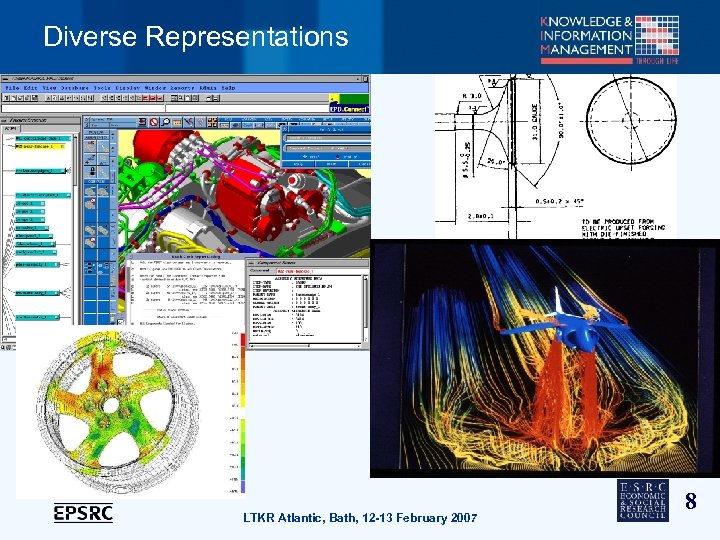Click the purple bottom segment of wheel color legend
720x540 pixels.
pyautogui.click(x=243, y=487)
